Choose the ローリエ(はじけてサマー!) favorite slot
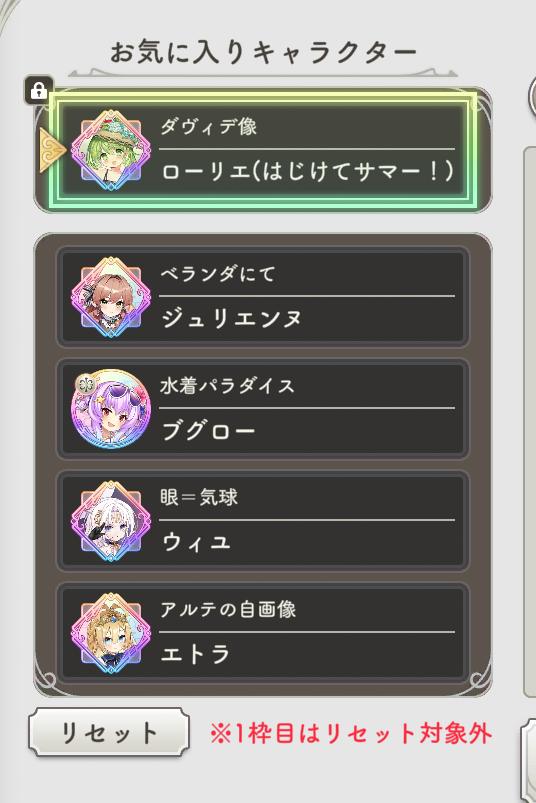The height and width of the screenshot is (803, 536). point(263,150)
